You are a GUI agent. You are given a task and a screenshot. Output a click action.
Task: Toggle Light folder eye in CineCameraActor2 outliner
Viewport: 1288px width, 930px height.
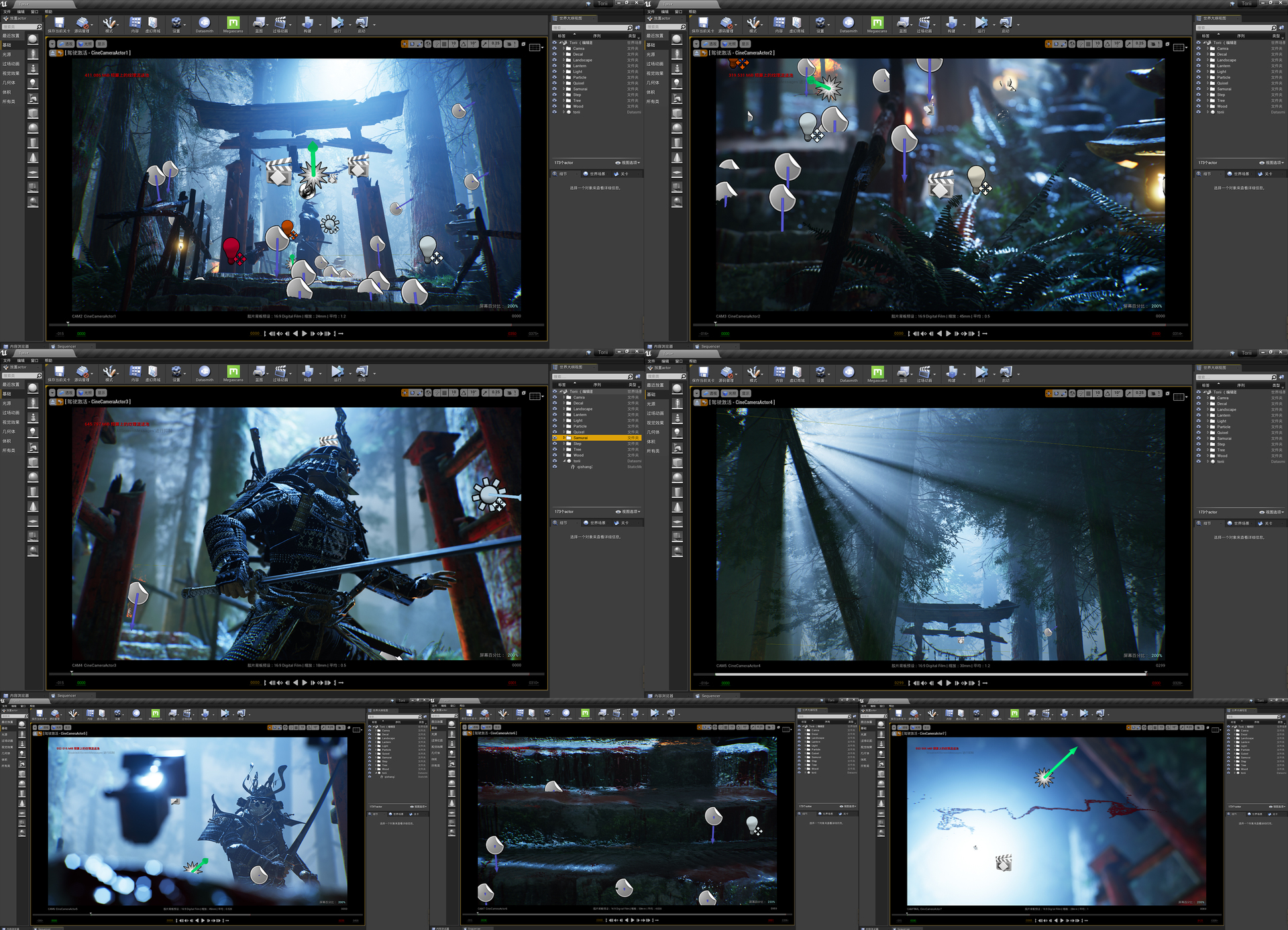click(1199, 72)
